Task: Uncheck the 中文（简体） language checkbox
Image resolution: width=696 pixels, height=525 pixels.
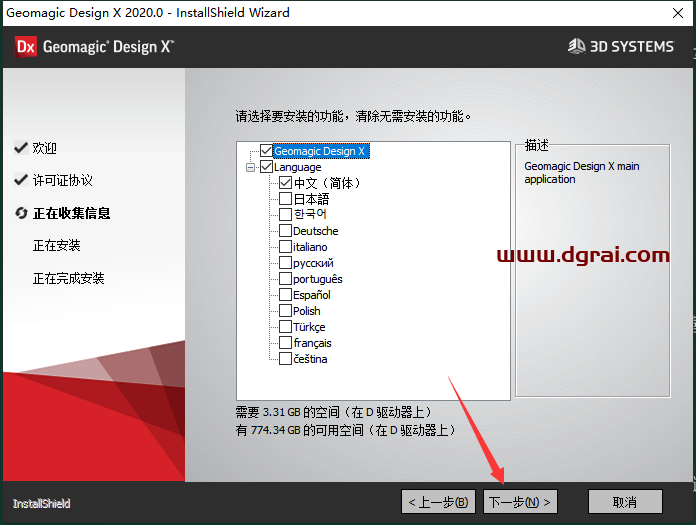Action: pyautogui.click(x=285, y=182)
